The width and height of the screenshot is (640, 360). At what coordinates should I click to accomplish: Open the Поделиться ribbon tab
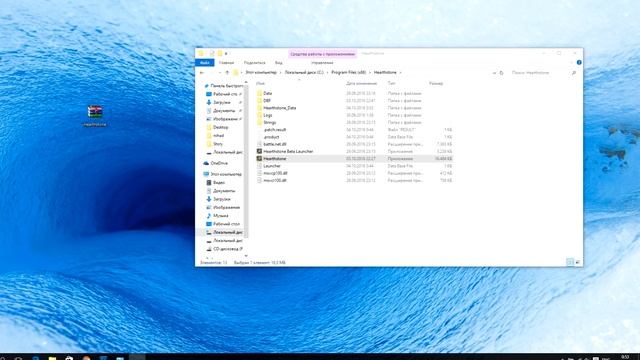tap(255, 63)
